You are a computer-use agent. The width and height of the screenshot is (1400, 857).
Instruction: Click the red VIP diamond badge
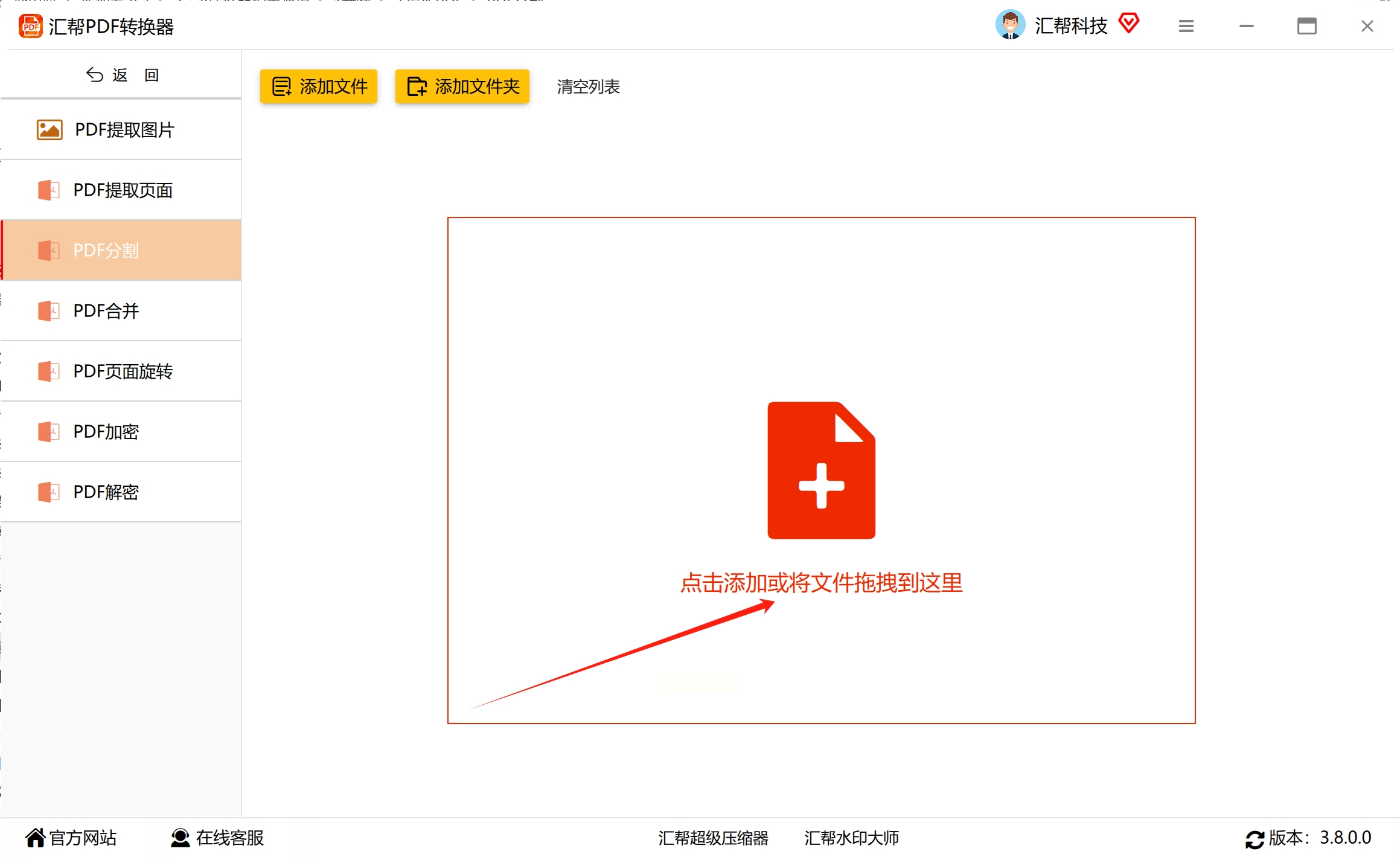point(1128,24)
